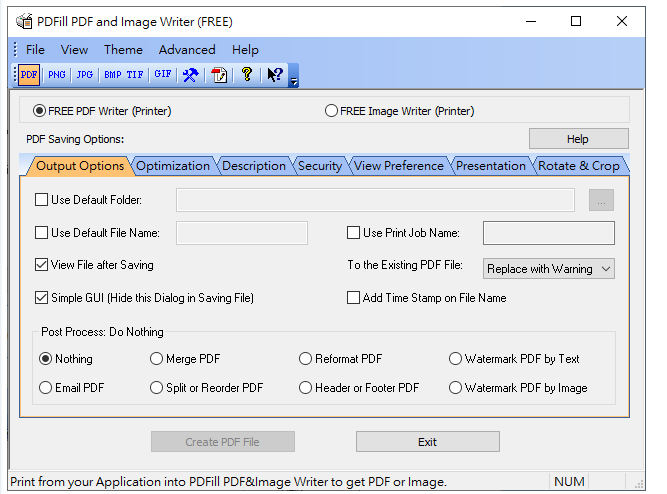Open the Replace with Warning dropdown

pyautogui.click(x=549, y=268)
